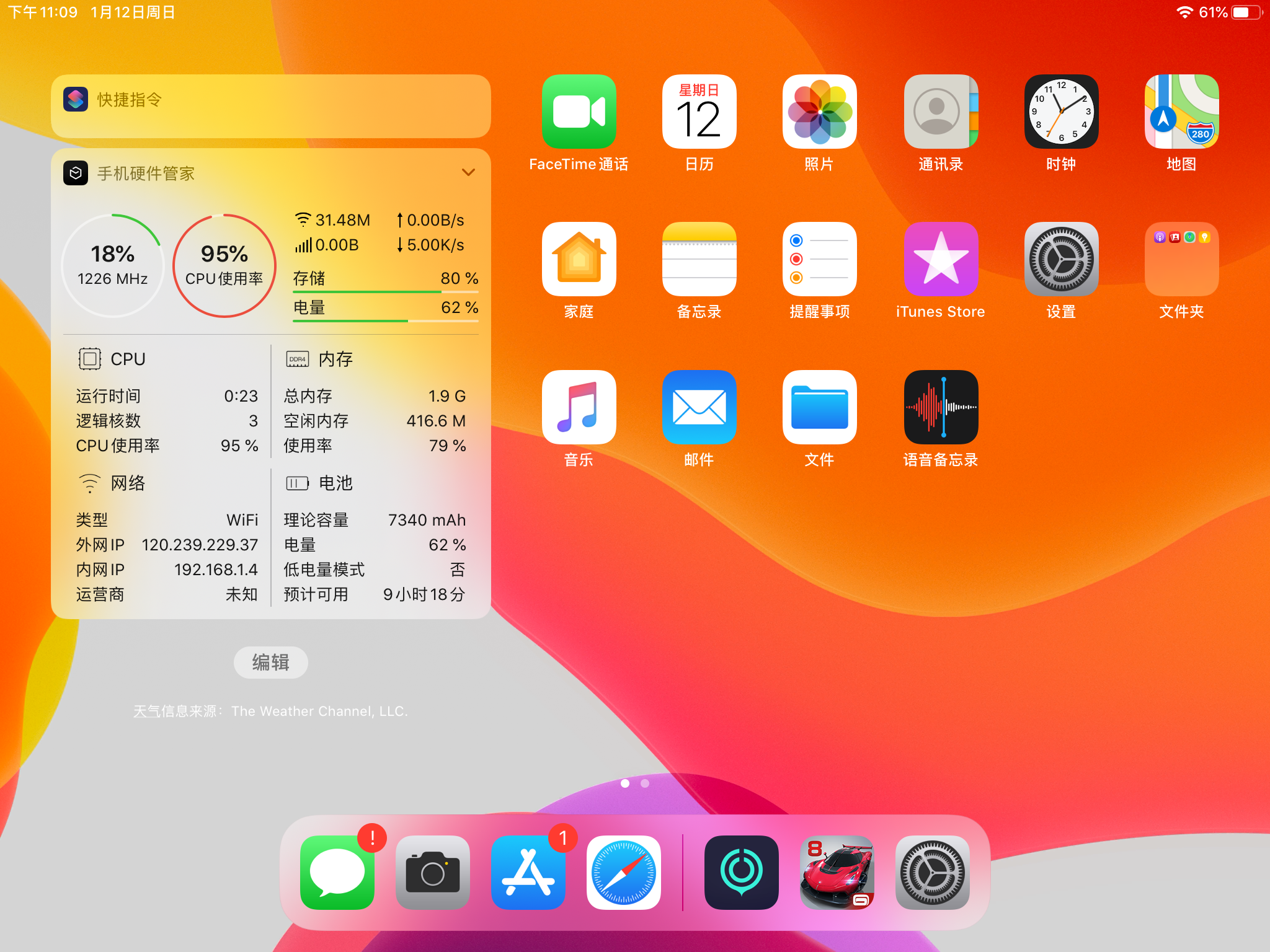
Task: Open the app folder named 文件夹
Action: tap(1181, 259)
